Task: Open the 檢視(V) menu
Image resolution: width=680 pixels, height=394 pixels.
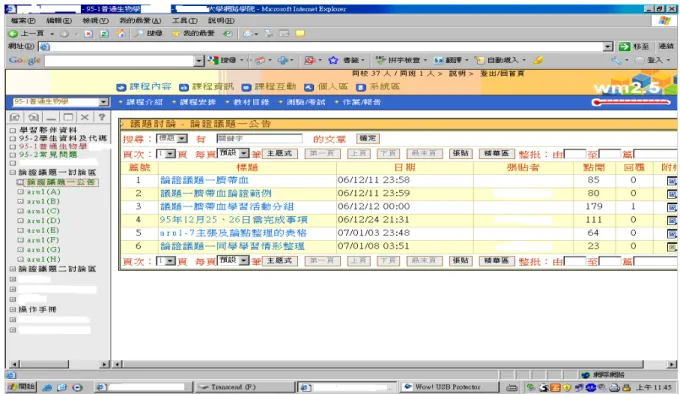Action: tap(95, 20)
